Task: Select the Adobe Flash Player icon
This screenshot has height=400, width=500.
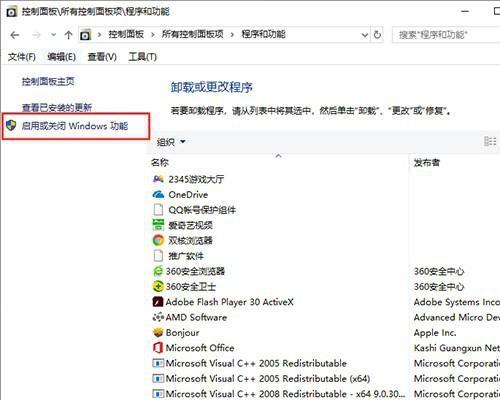Action: click(x=158, y=302)
